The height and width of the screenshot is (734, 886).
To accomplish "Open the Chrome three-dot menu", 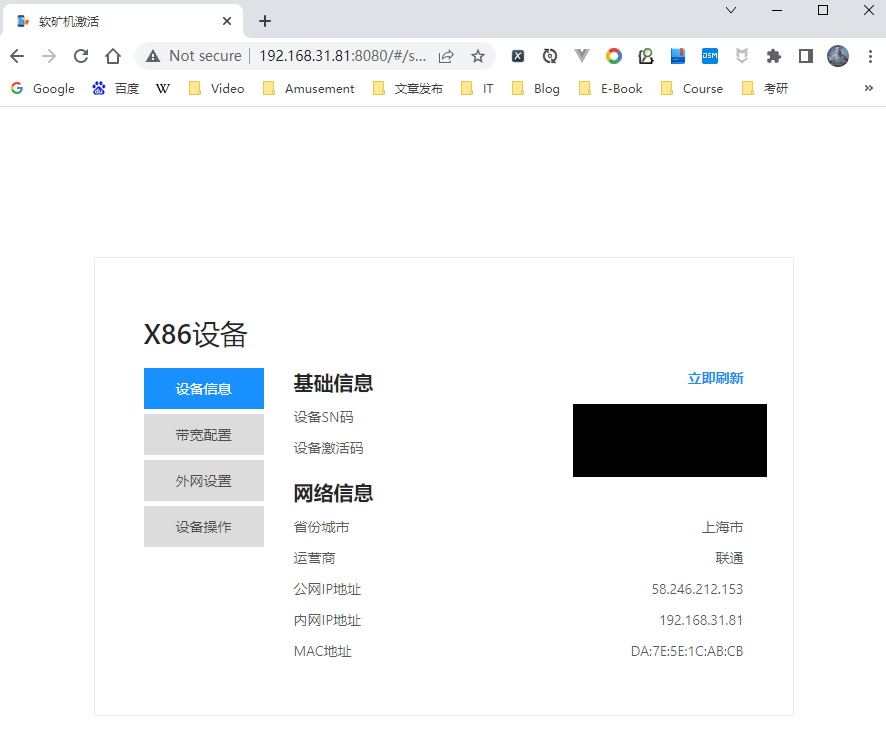I will pos(868,56).
